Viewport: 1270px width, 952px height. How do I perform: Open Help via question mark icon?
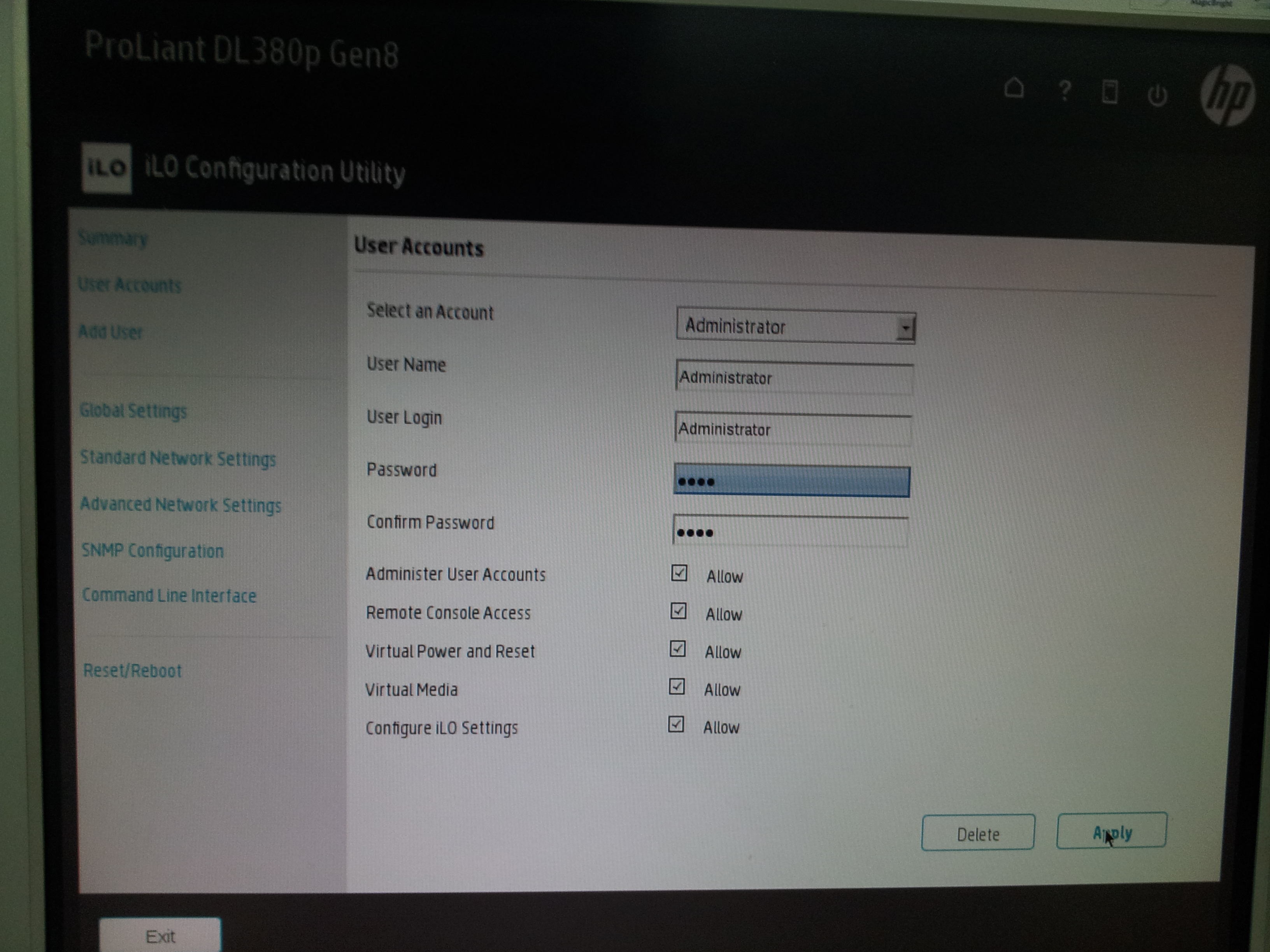point(1065,91)
